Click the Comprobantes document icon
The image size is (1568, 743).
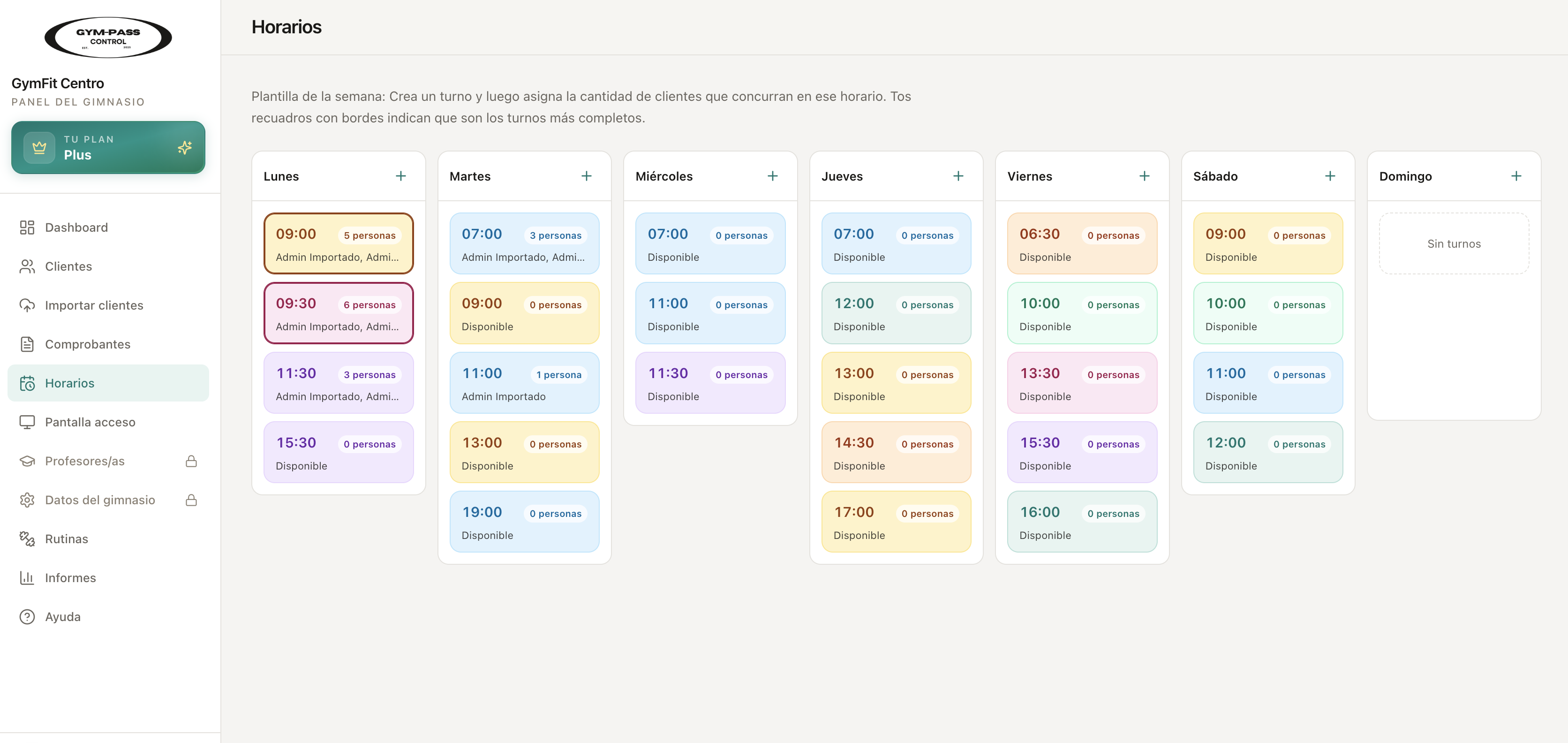click(x=27, y=344)
